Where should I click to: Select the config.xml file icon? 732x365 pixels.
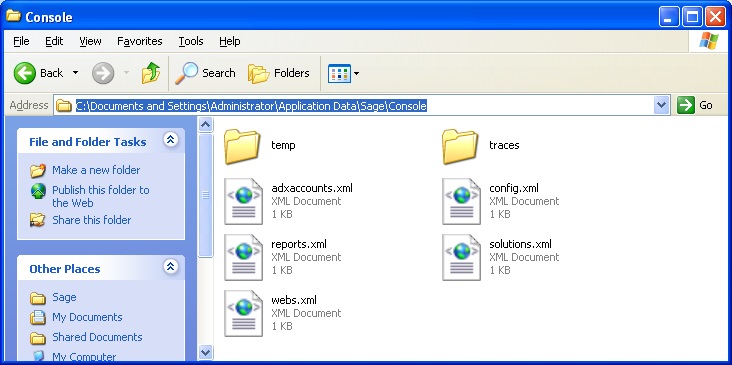click(461, 201)
